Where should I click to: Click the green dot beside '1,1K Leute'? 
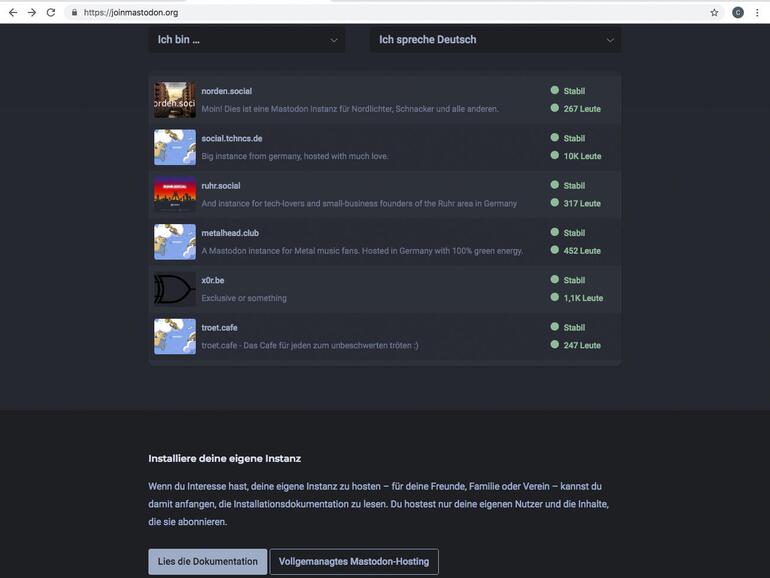click(554, 297)
